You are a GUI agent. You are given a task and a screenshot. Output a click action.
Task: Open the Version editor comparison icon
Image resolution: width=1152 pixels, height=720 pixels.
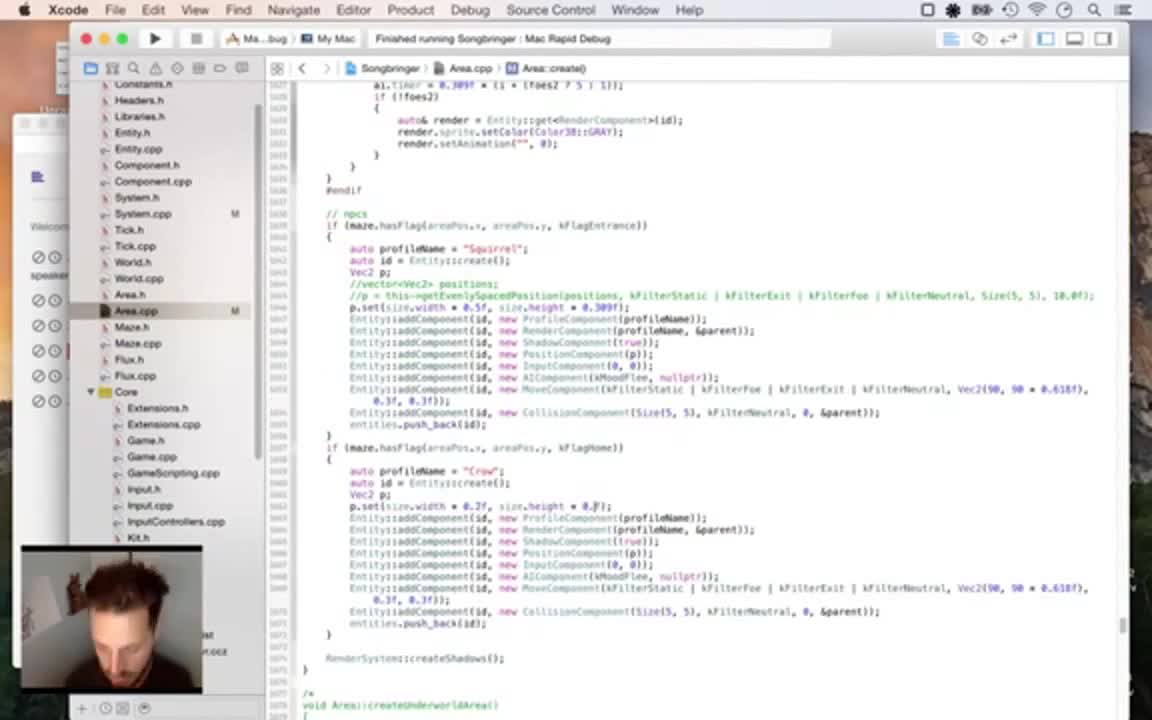pyautogui.click(x=1006, y=38)
